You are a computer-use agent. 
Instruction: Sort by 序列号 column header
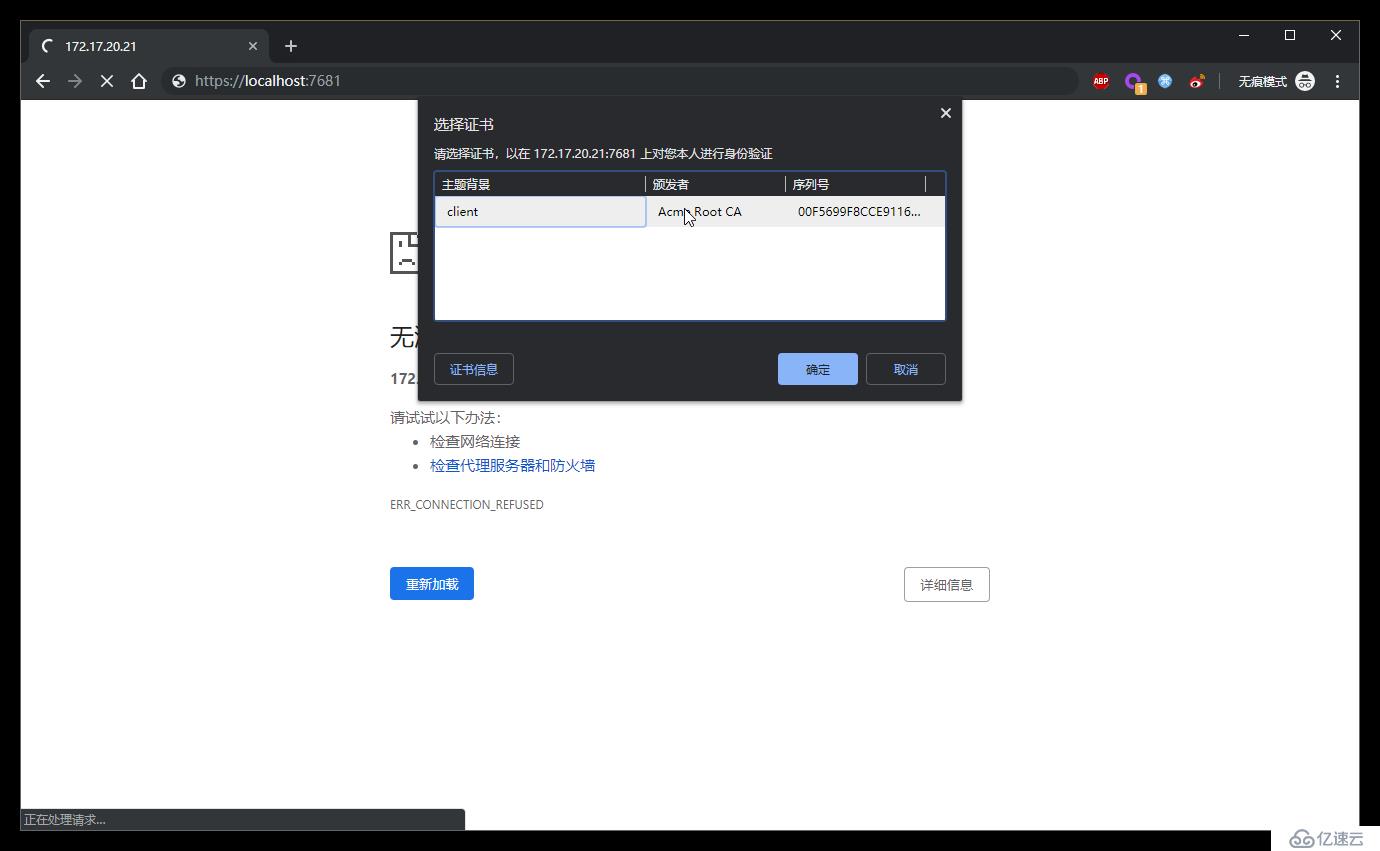tap(856, 184)
